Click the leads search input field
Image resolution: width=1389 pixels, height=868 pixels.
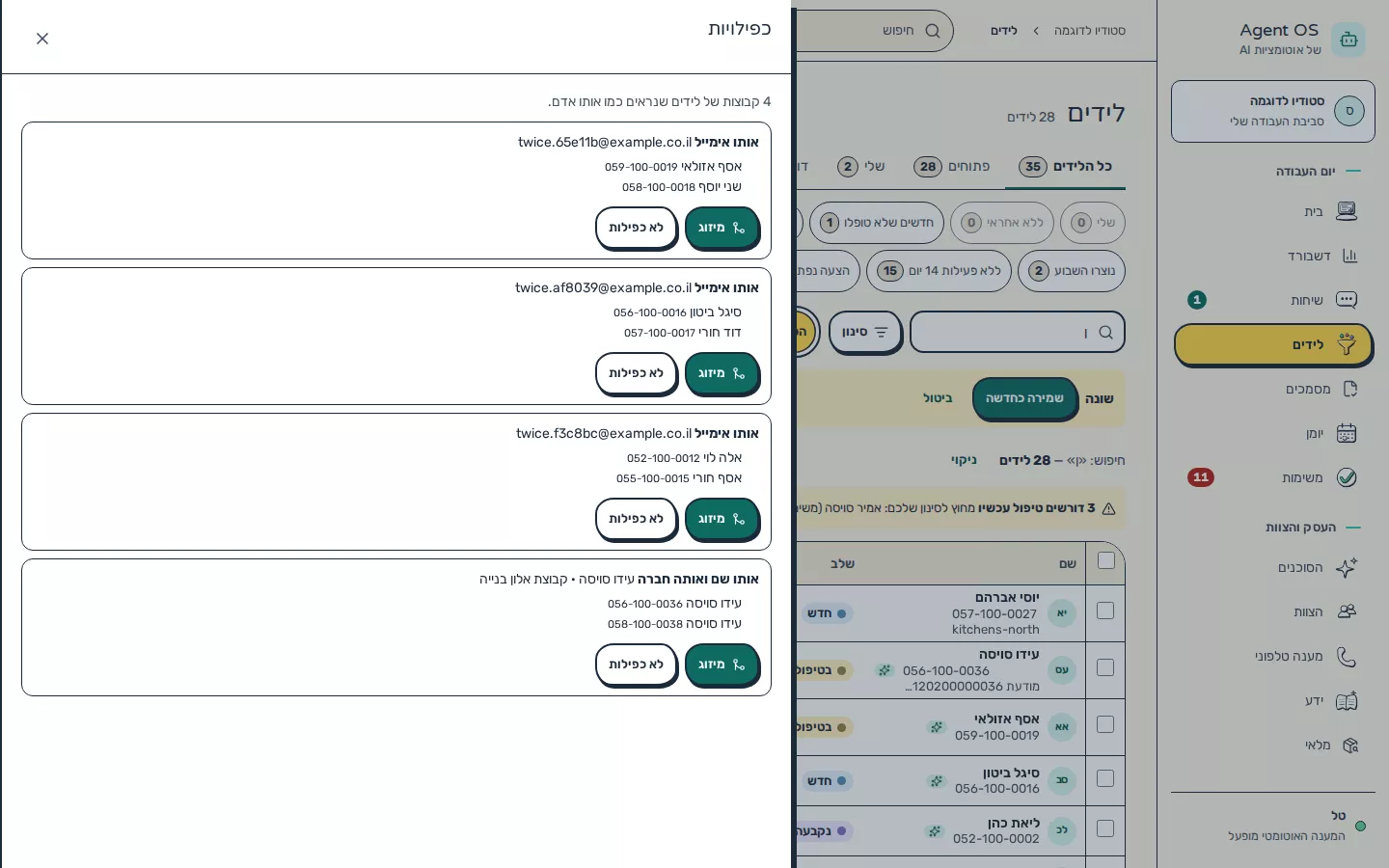point(1018,333)
